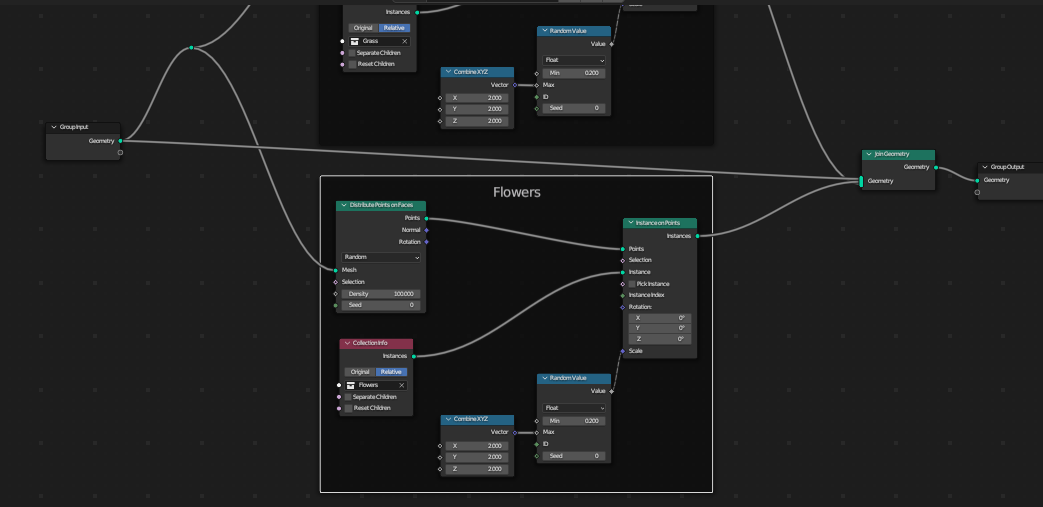
Task: Click the Geometry output socket on Group Input
Action: (120, 141)
